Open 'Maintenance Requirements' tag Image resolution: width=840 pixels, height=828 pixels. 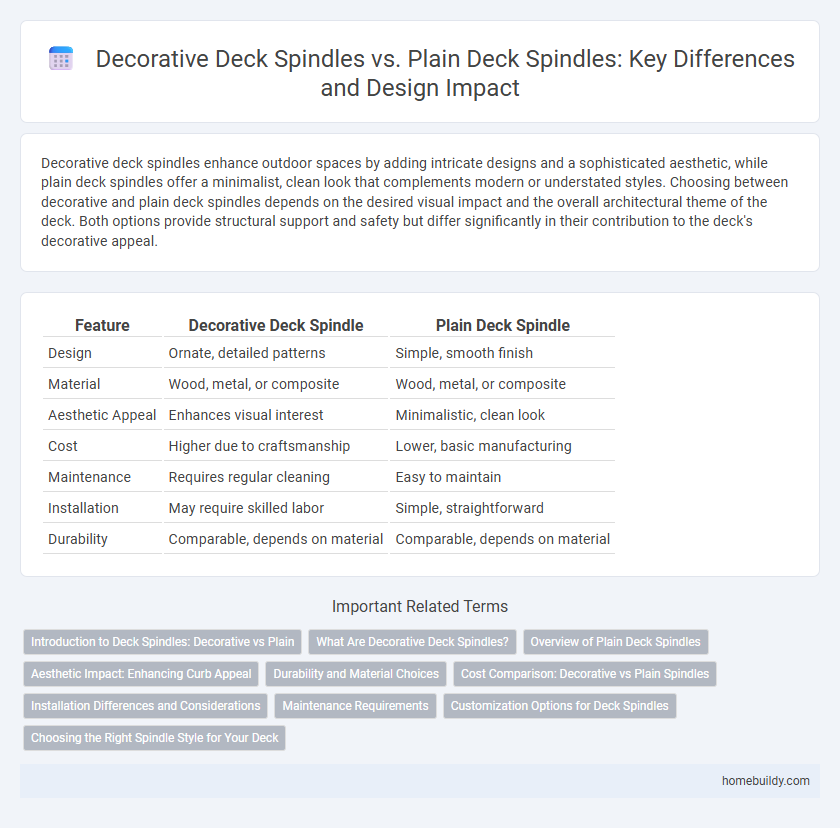pyautogui.click(x=355, y=706)
